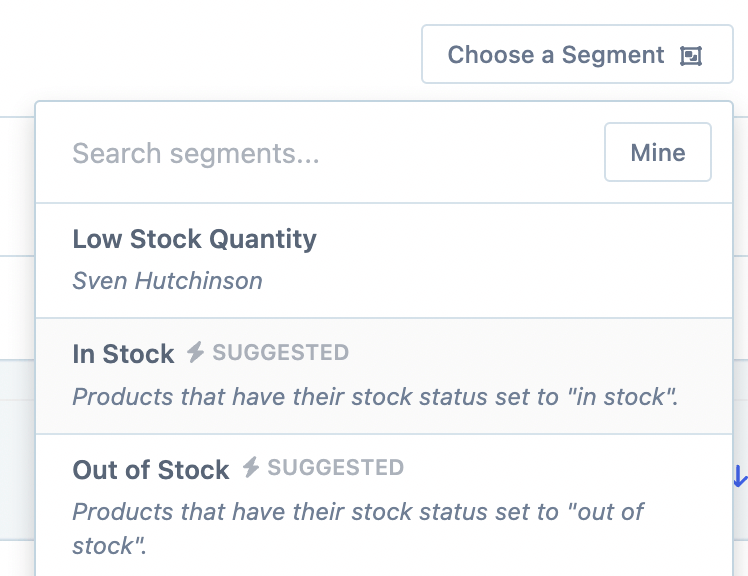Click the In Stock title text

pyautogui.click(x=123, y=353)
